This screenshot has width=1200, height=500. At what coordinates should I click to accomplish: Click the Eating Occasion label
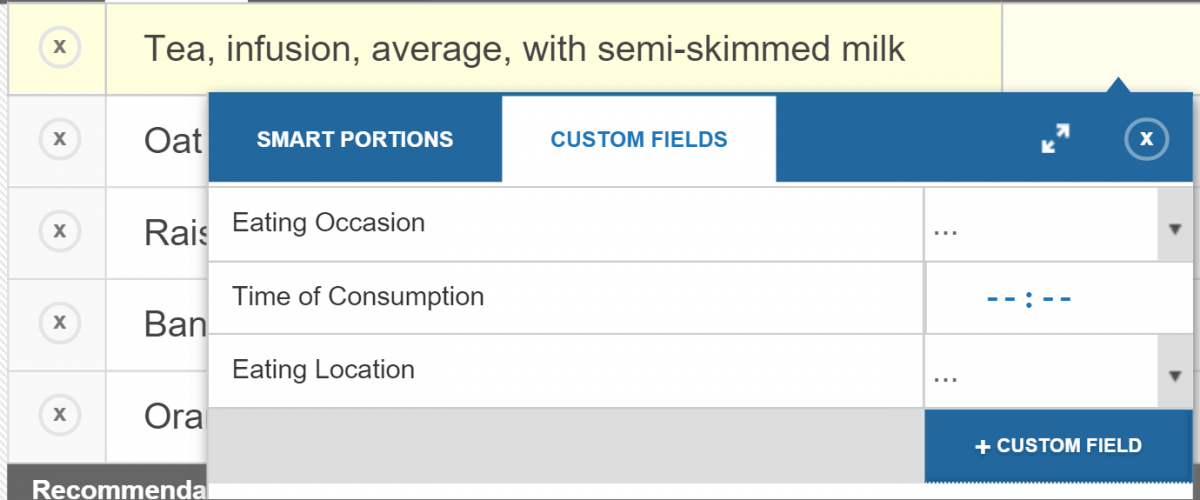(328, 223)
